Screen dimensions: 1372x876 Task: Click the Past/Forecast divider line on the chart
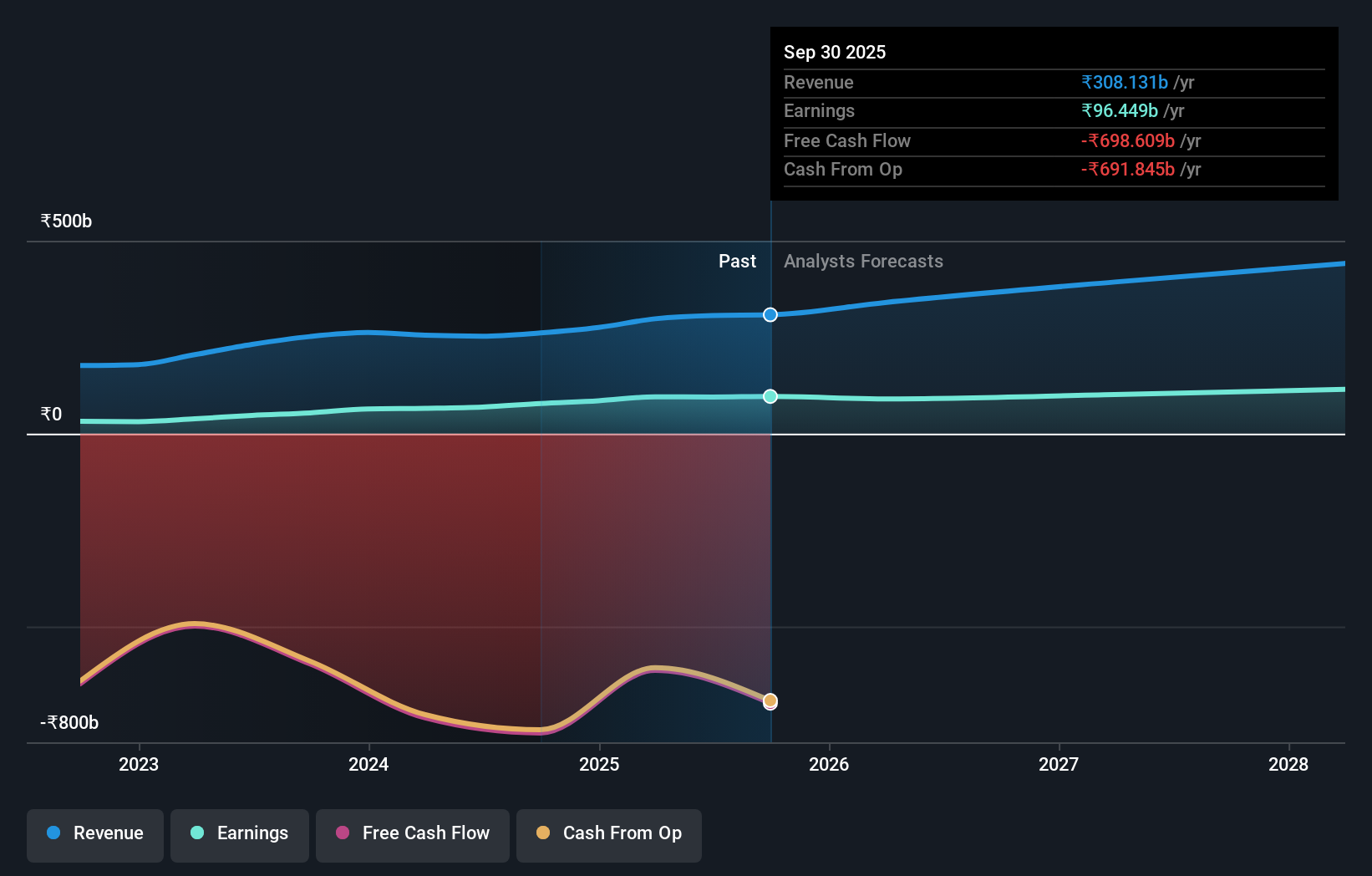point(770,502)
